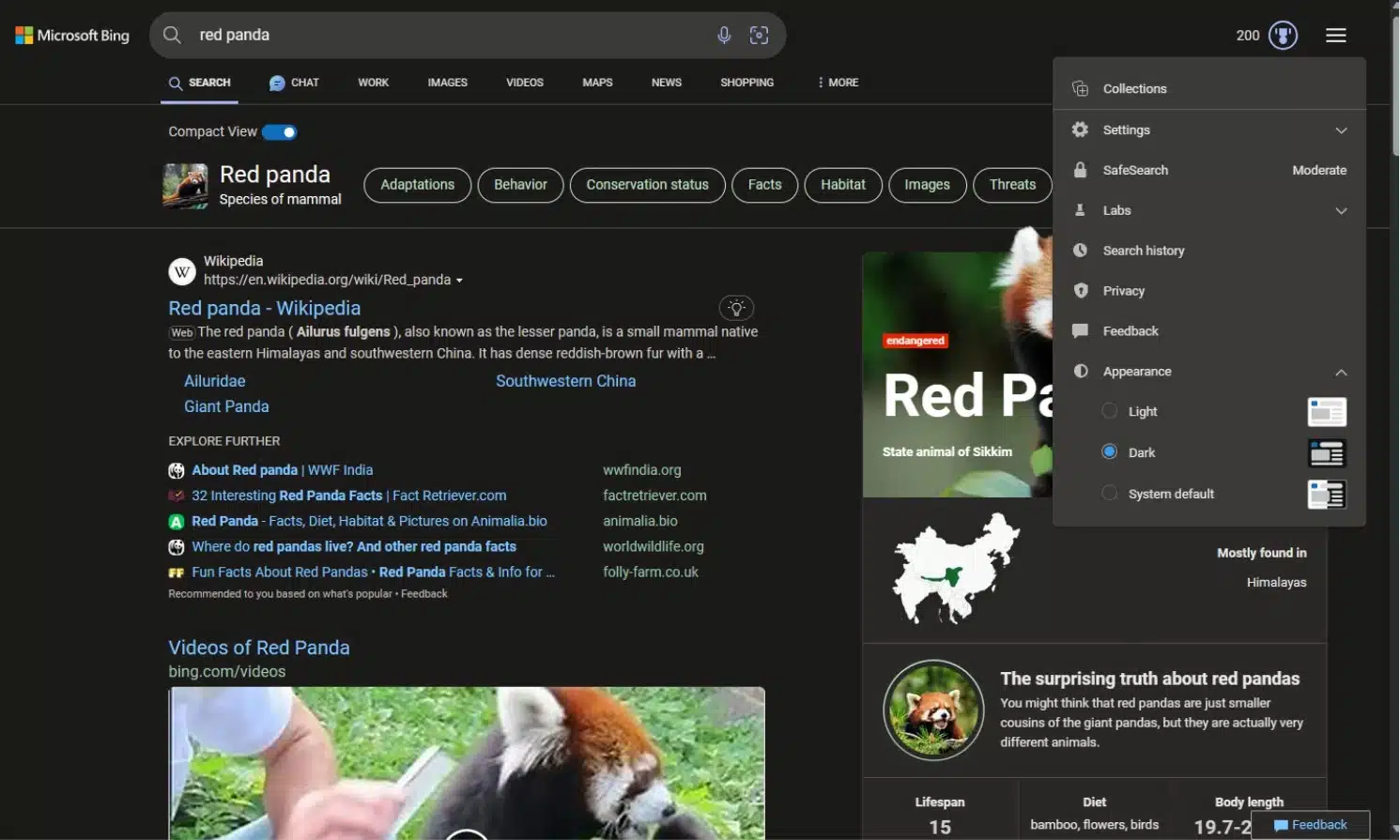
Task: Click the microphone voice search icon
Action: pyautogui.click(x=724, y=36)
